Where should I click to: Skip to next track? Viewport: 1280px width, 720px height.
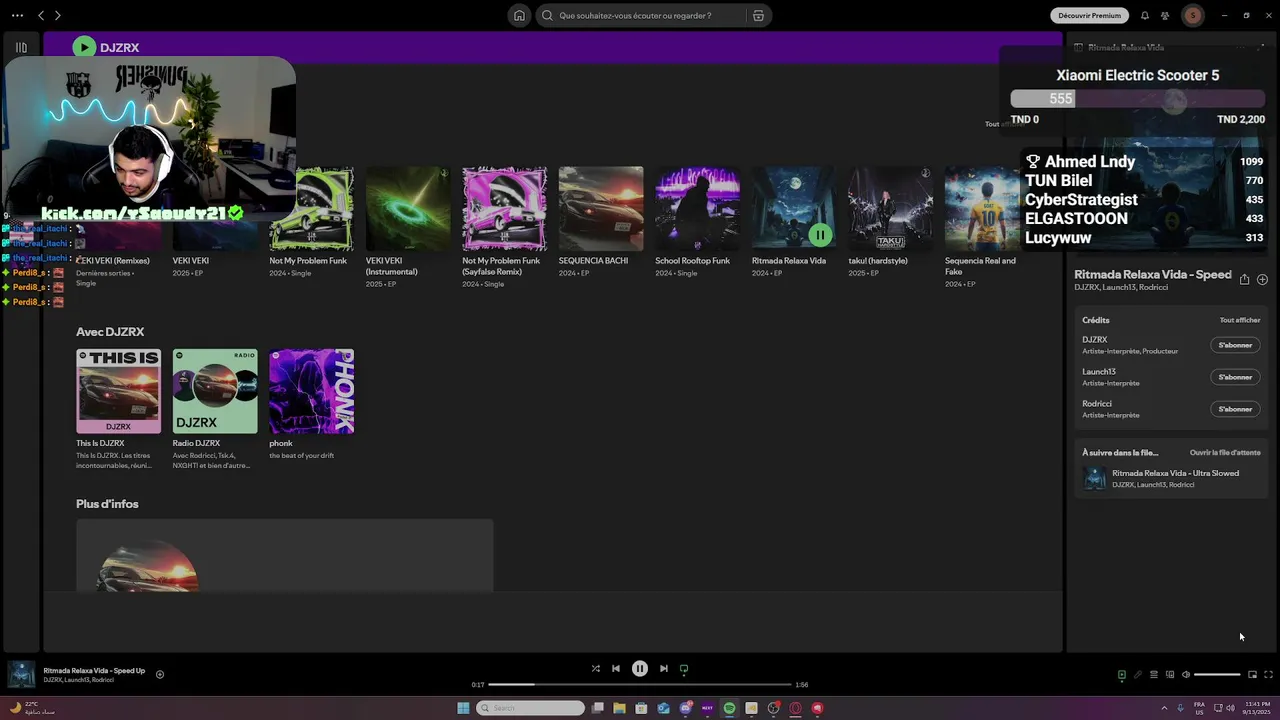(x=663, y=669)
